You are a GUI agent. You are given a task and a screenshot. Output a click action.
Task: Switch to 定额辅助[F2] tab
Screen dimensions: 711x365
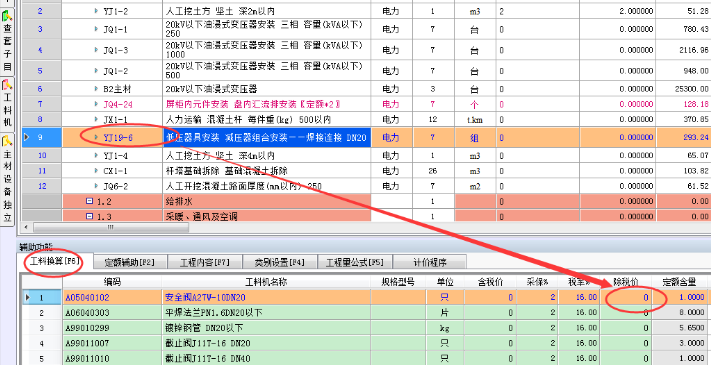click(x=130, y=262)
